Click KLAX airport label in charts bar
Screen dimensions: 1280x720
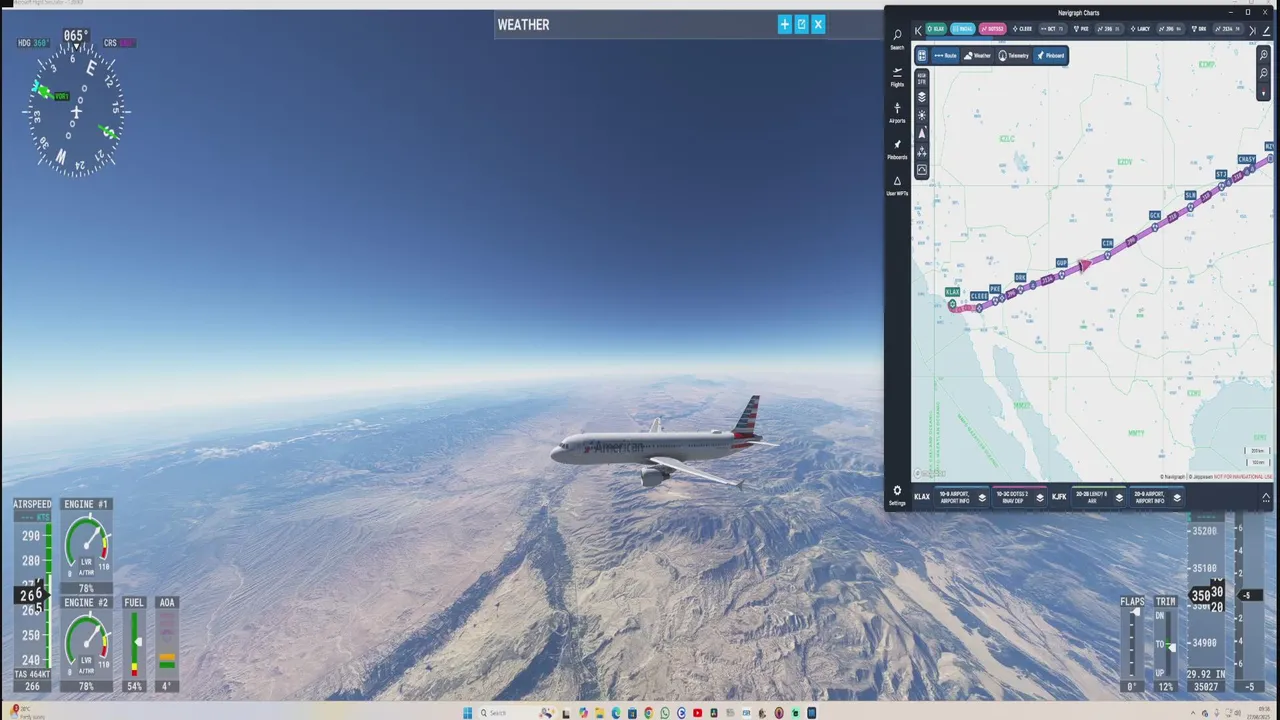coord(922,497)
